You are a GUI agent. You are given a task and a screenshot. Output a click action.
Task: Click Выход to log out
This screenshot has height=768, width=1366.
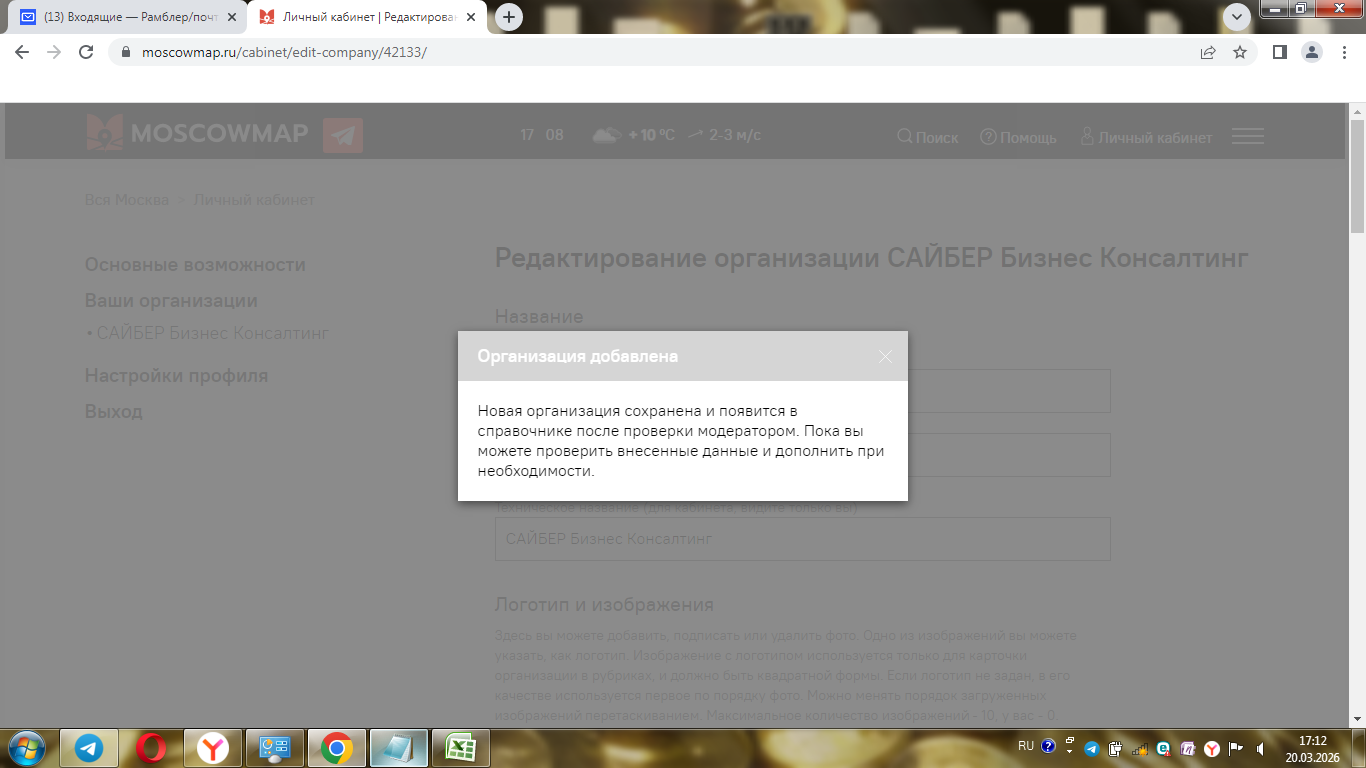pyautogui.click(x=113, y=412)
